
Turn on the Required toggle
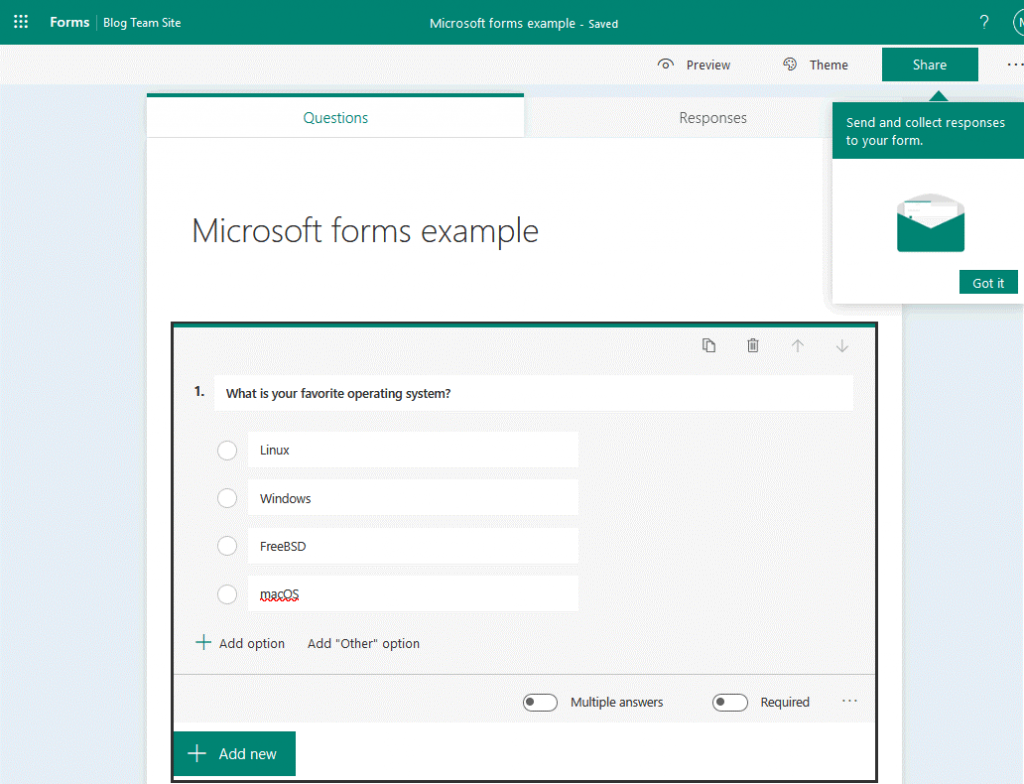(x=729, y=702)
